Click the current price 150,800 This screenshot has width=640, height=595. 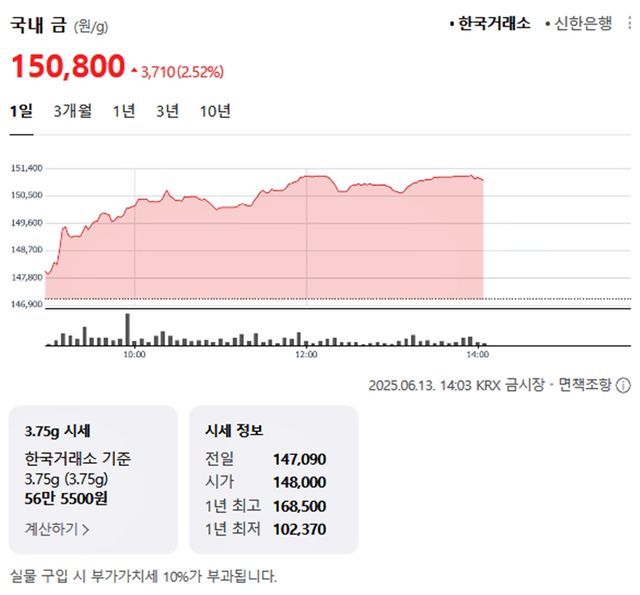(67, 67)
